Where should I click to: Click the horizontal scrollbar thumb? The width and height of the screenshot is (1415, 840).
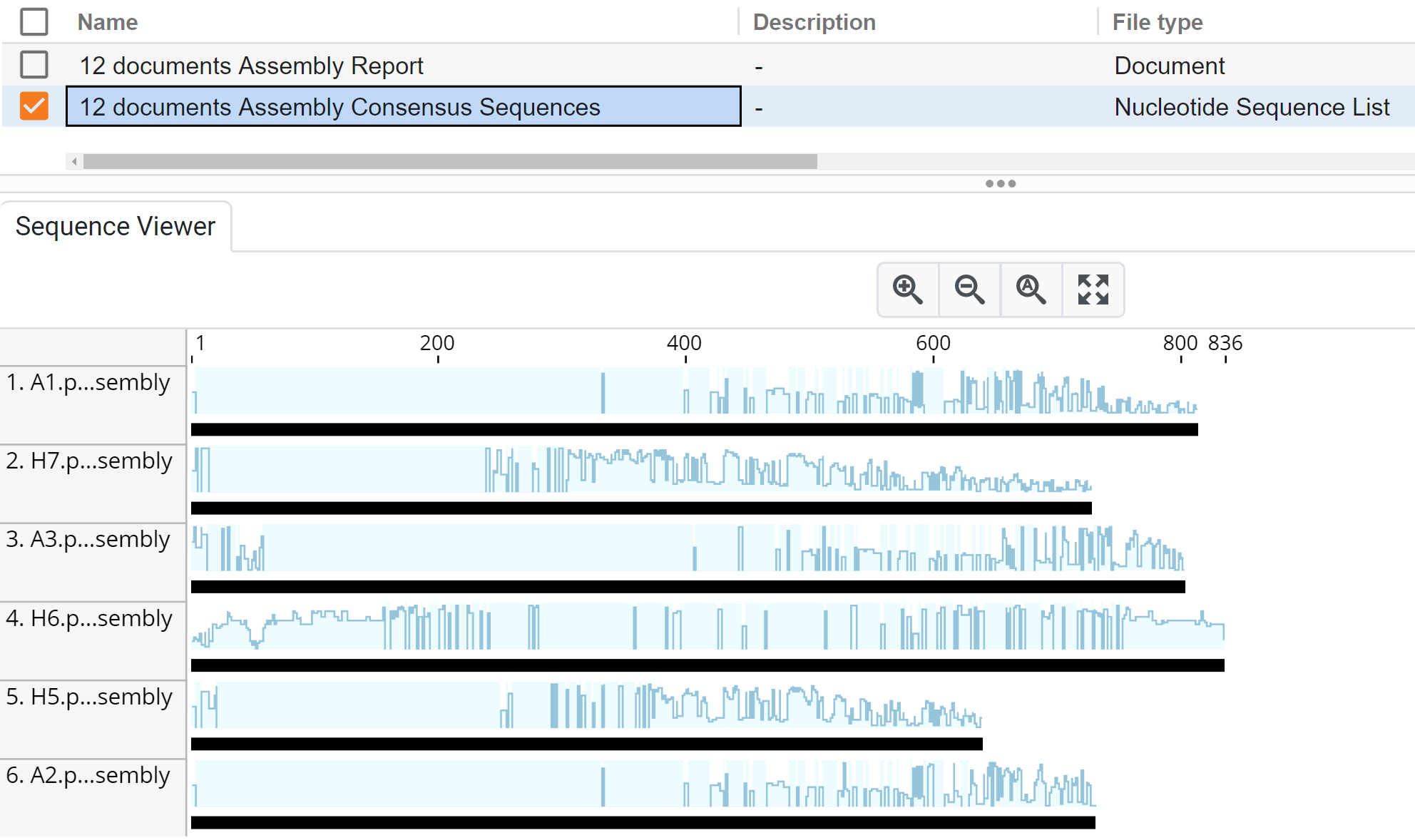[450, 162]
